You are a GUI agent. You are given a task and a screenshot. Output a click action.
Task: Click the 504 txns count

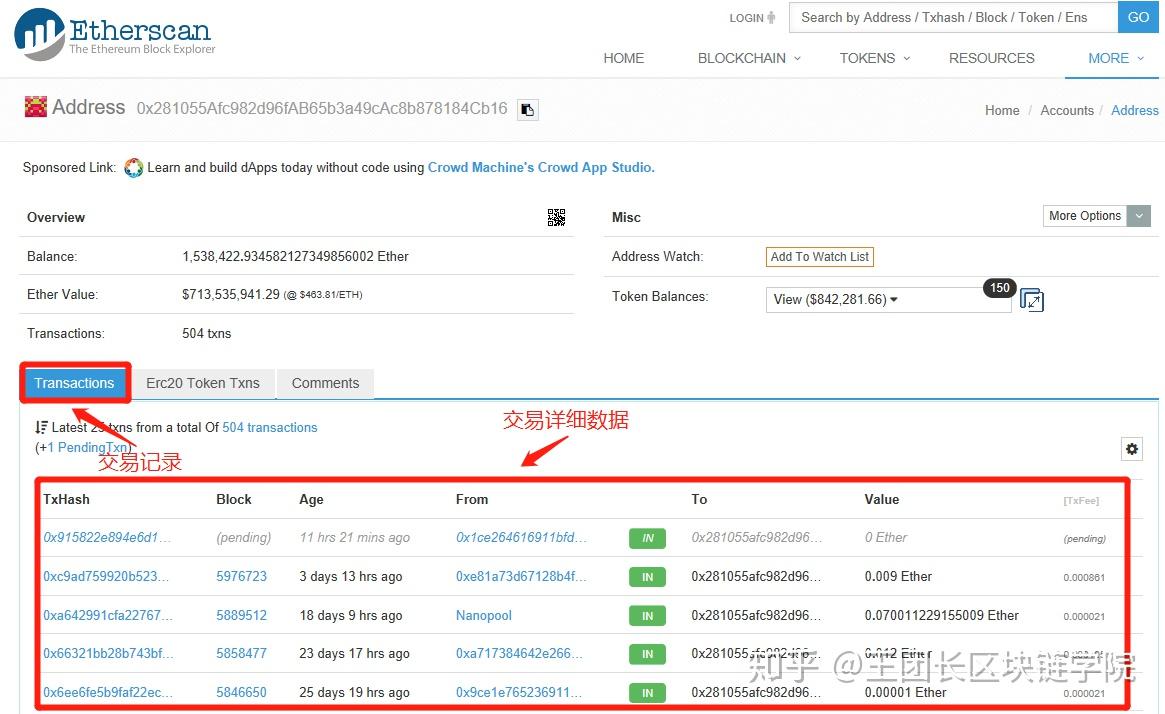pos(207,334)
